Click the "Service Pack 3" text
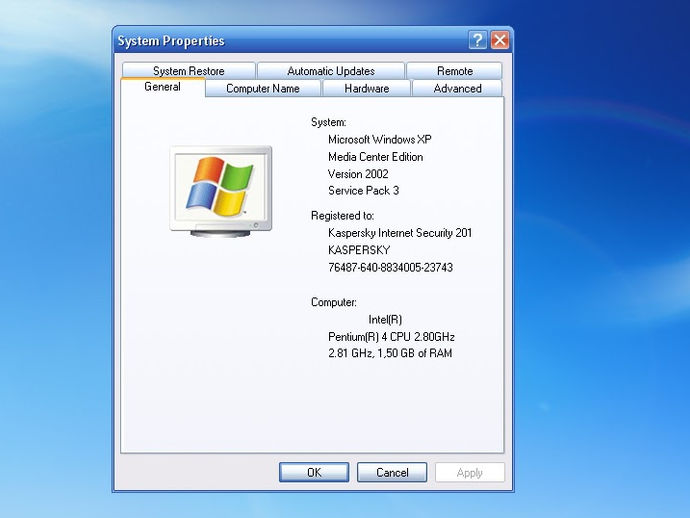This screenshot has height=518, width=690. [363, 191]
